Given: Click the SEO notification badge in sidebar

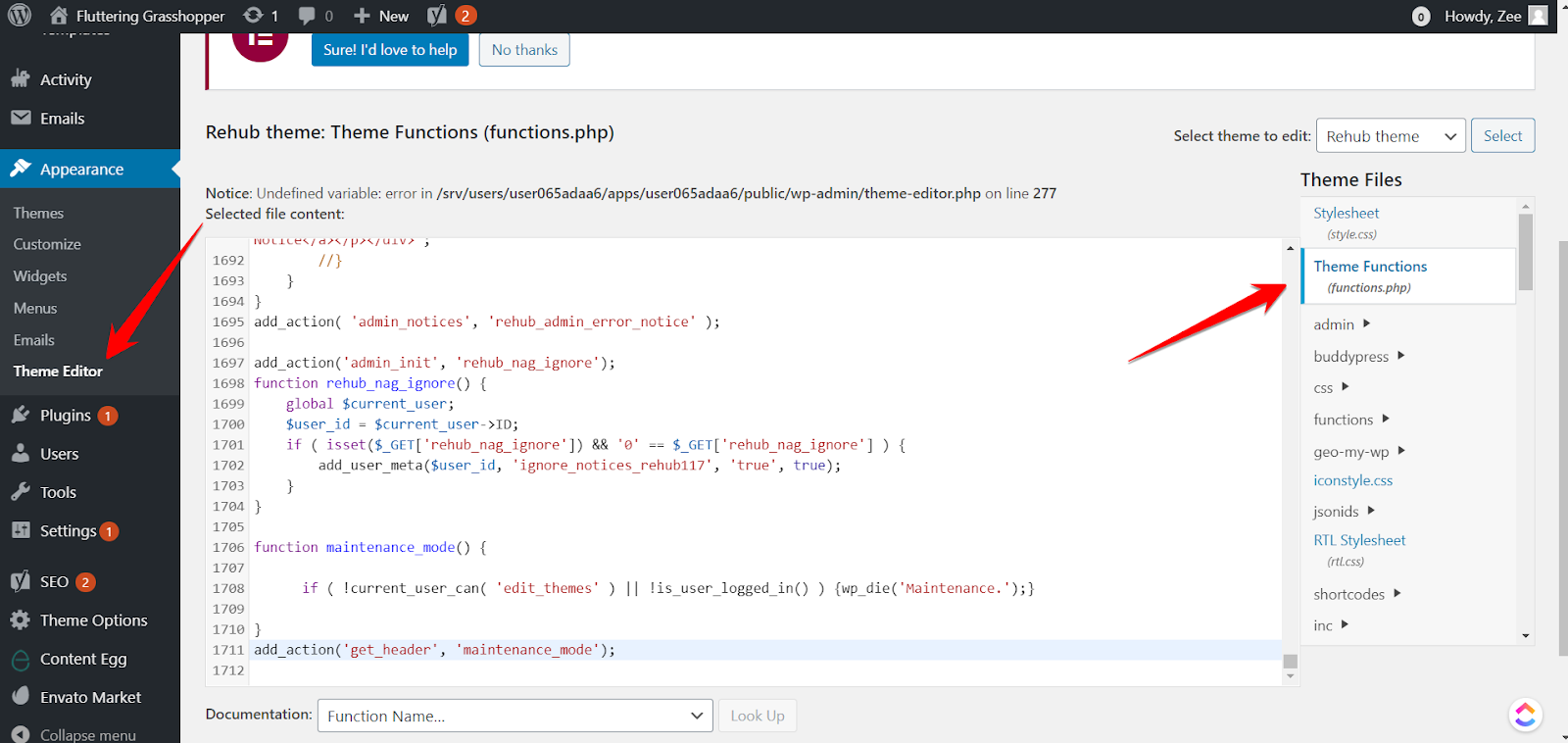Looking at the screenshot, I should [x=85, y=582].
